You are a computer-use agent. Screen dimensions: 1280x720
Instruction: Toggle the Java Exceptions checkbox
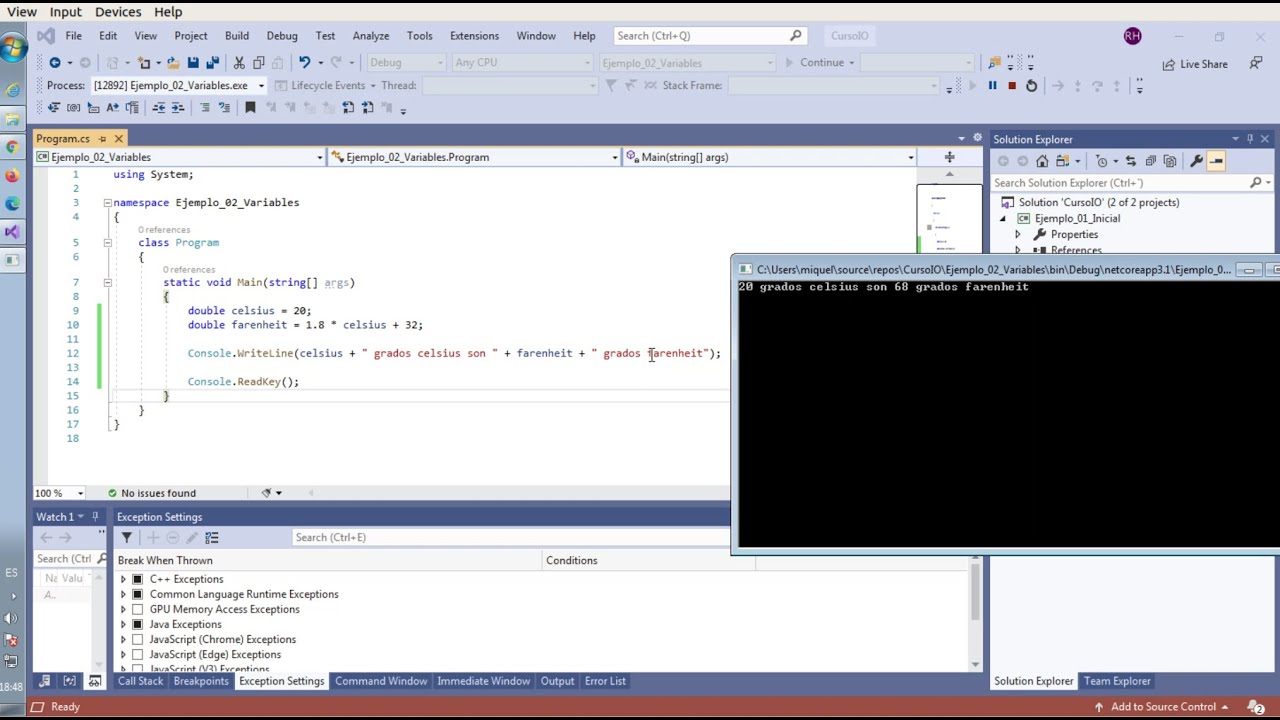138,625
